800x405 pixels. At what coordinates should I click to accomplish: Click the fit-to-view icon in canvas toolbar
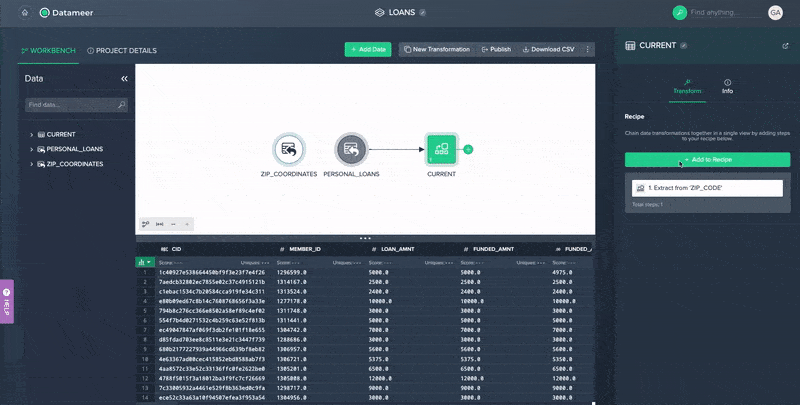pos(160,224)
